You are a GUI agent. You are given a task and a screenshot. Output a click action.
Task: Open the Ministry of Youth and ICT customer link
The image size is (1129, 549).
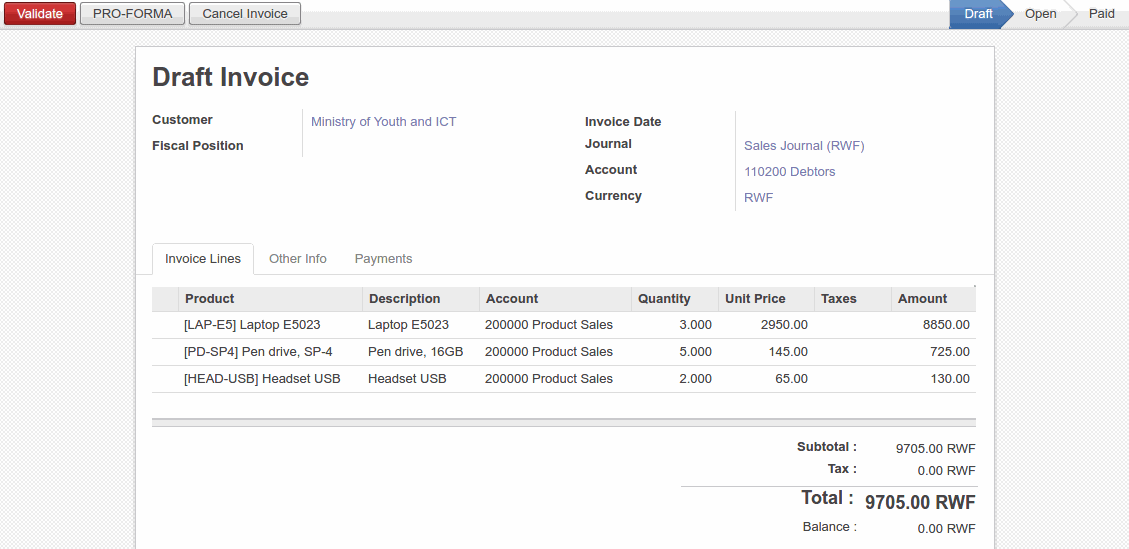point(383,121)
